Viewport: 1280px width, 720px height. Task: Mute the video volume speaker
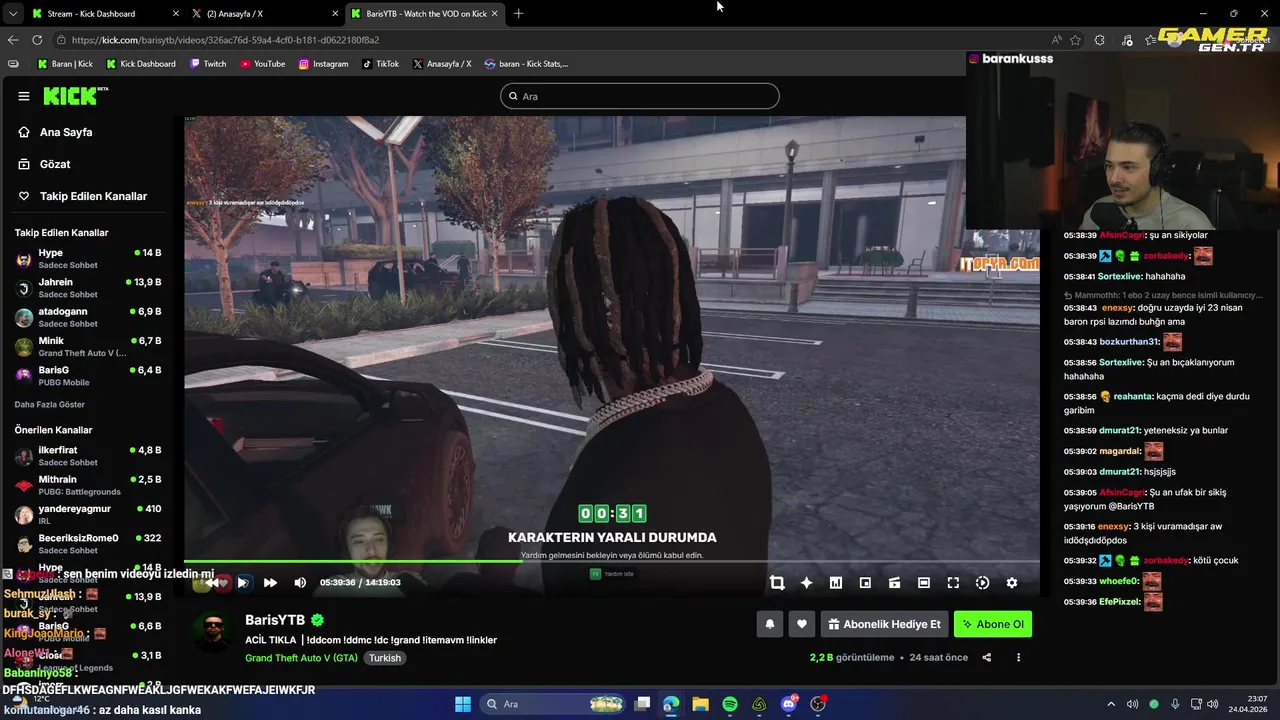pos(300,582)
